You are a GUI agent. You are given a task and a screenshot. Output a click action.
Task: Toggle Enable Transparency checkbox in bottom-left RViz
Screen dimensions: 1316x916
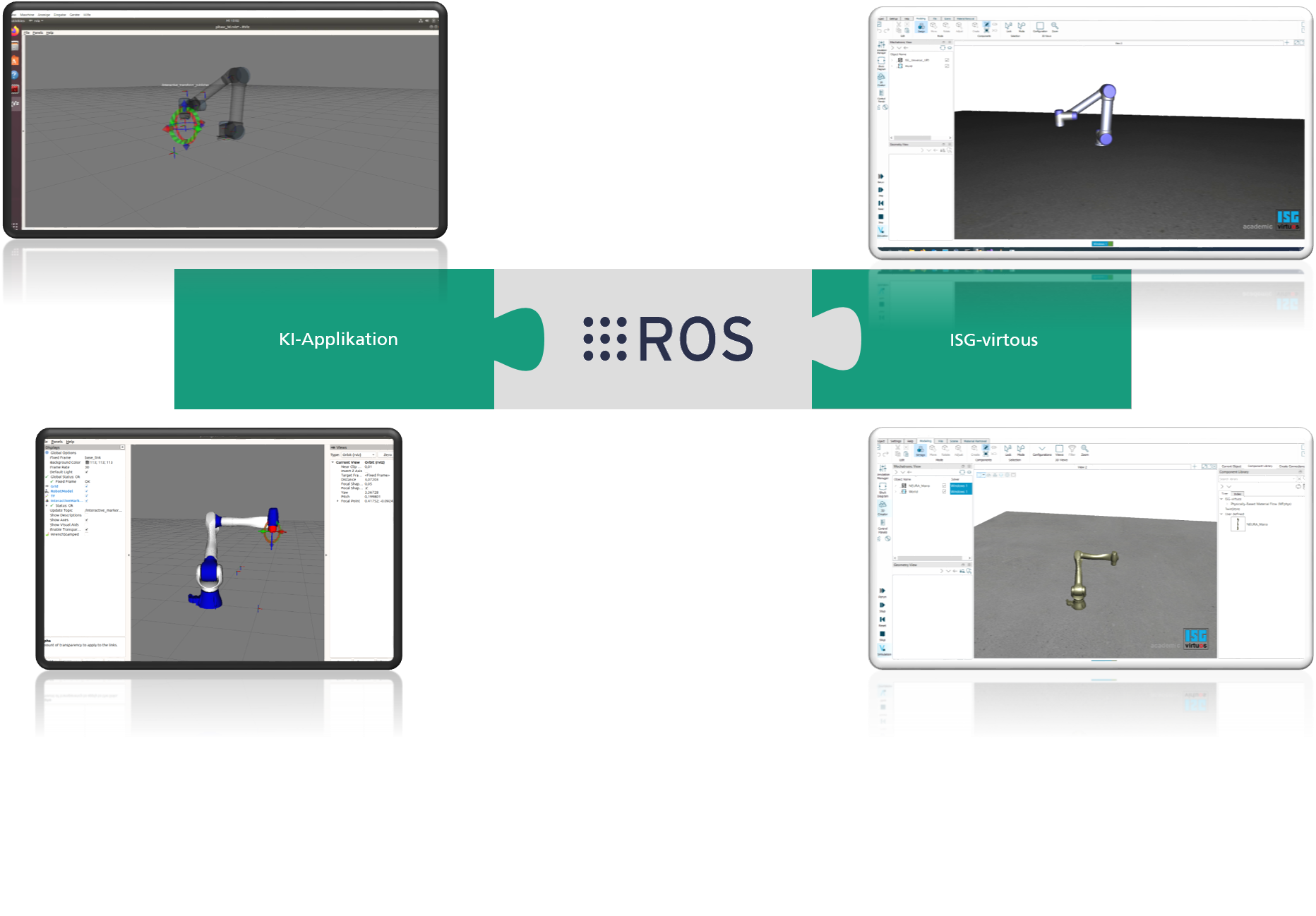click(x=87, y=529)
